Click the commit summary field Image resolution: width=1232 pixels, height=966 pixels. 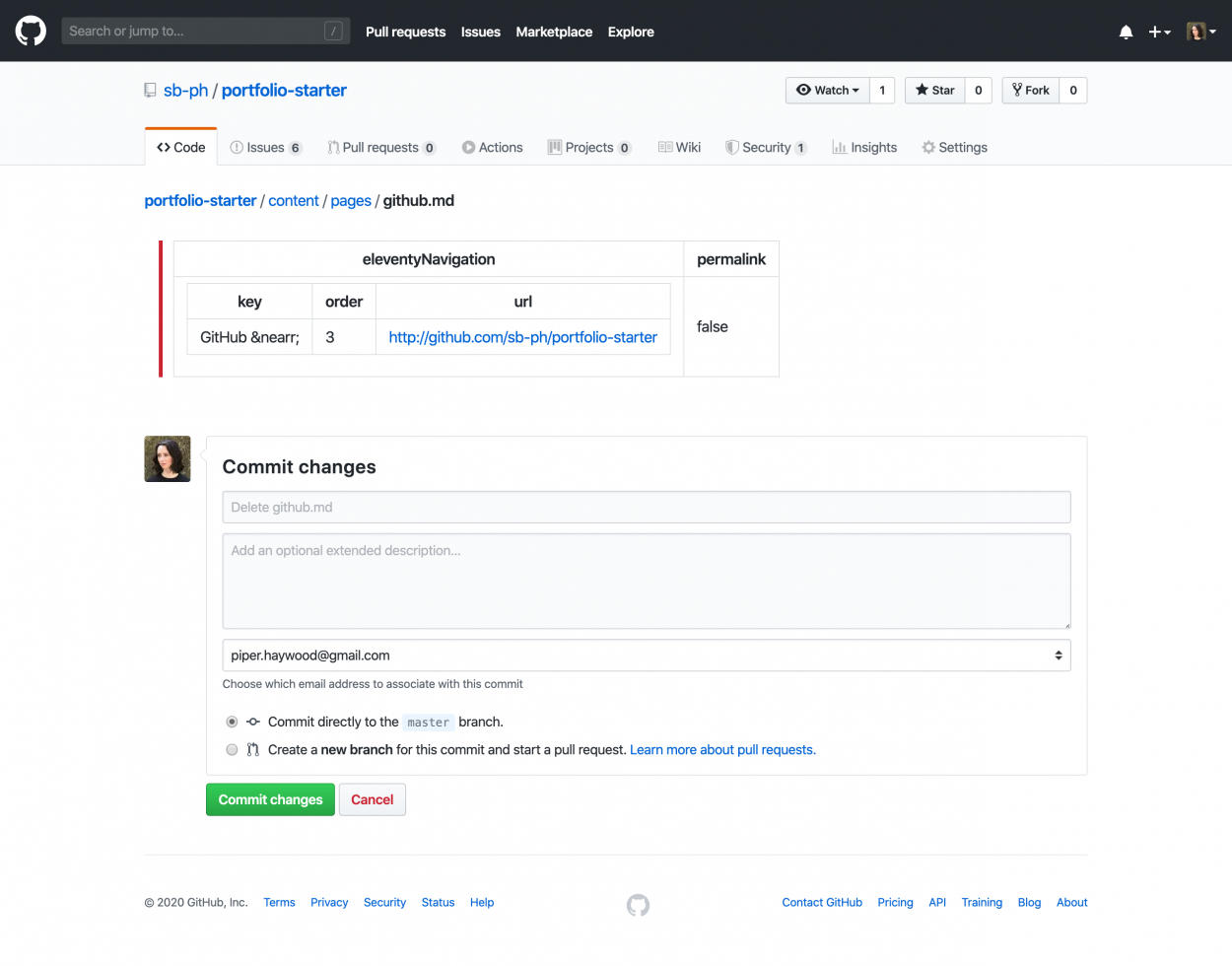pos(647,507)
